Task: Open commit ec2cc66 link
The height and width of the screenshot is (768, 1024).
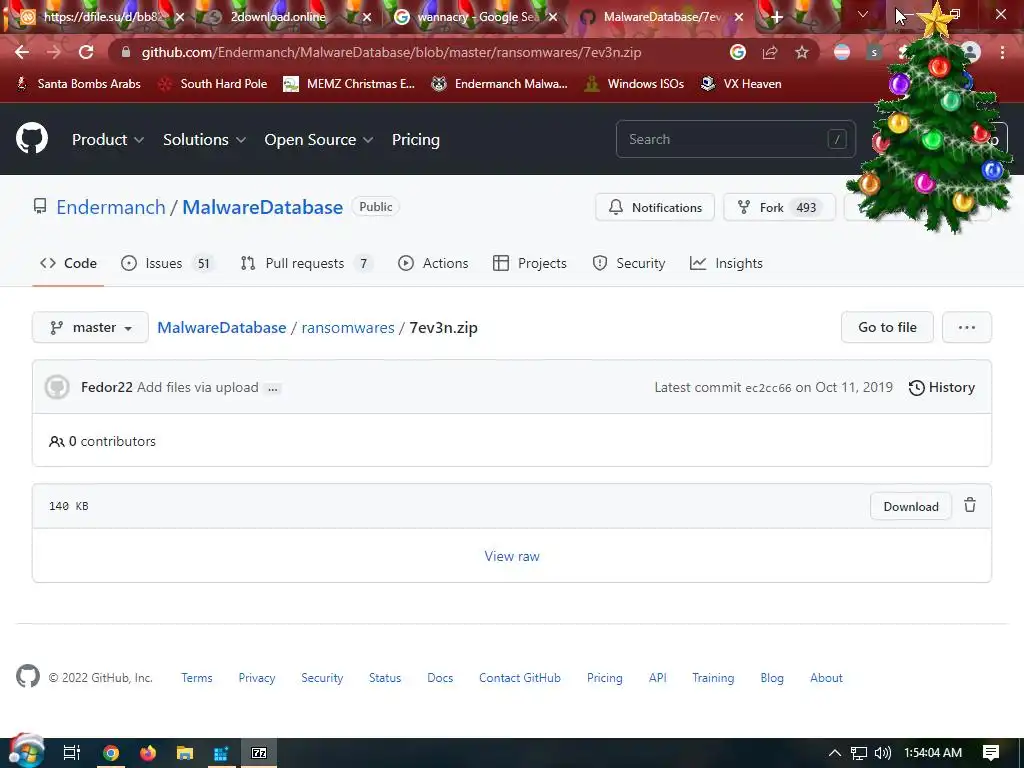Action: coord(768,388)
